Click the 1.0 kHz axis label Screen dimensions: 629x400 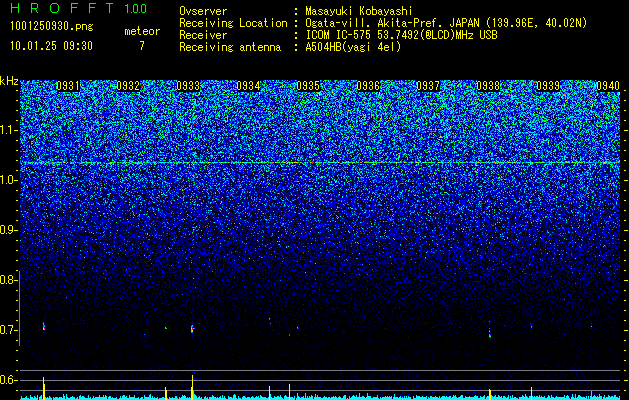click(x=8, y=180)
